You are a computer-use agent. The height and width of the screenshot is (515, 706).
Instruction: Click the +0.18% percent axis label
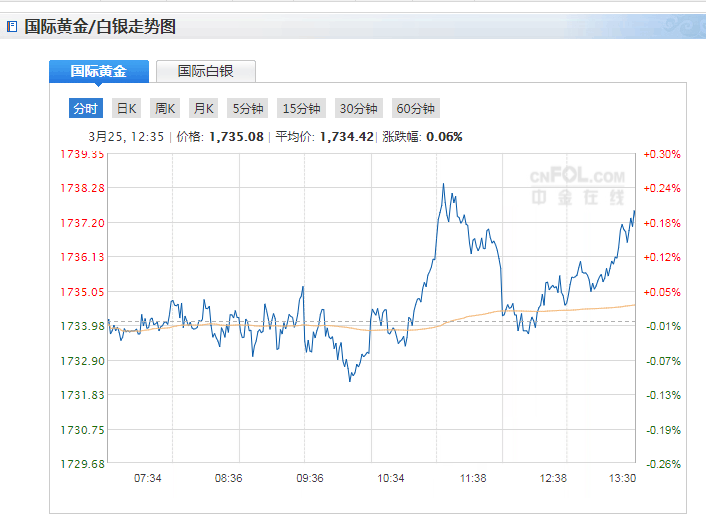coord(662,223)
